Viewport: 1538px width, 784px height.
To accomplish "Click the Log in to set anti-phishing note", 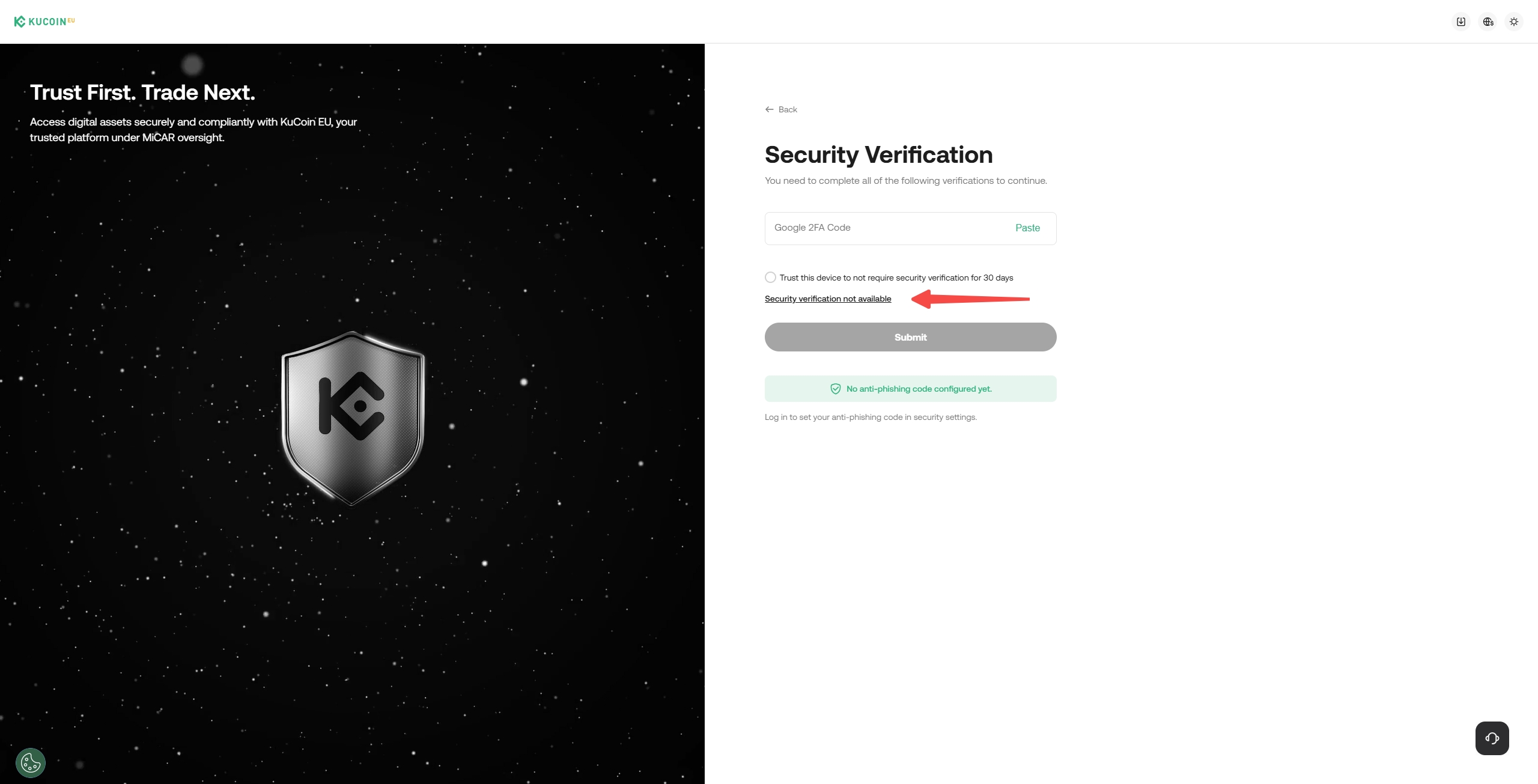I will click(871, 418).
